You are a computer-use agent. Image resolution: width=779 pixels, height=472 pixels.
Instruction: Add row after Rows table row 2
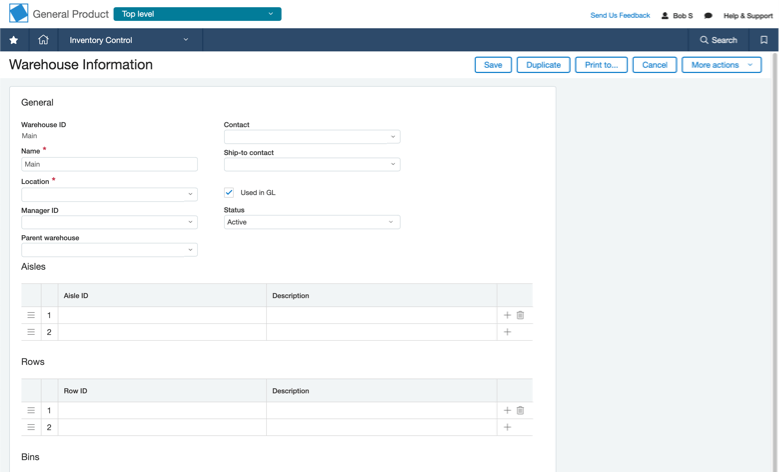point(507,427)
